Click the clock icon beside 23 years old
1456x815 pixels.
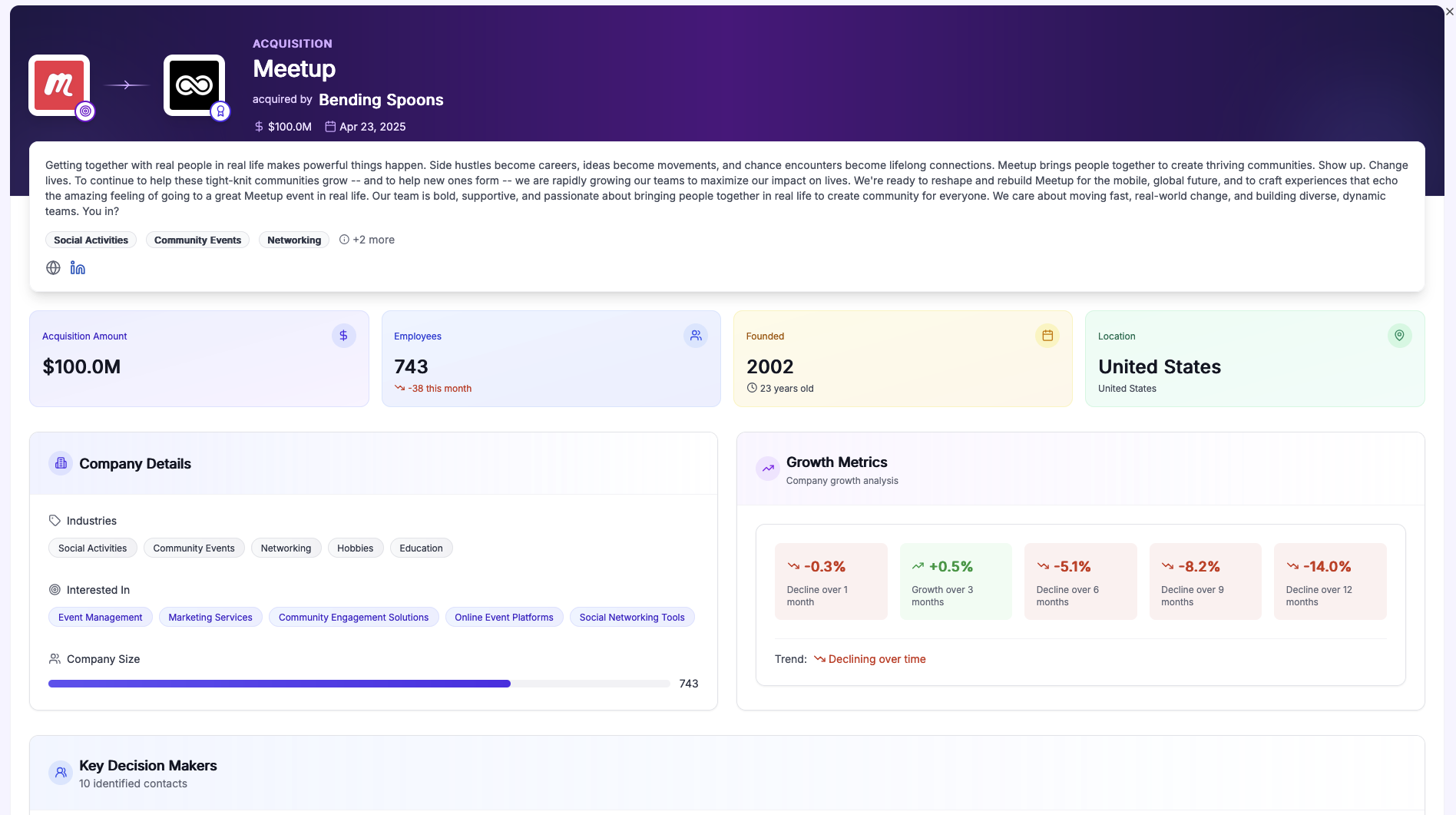pos(752,388)
